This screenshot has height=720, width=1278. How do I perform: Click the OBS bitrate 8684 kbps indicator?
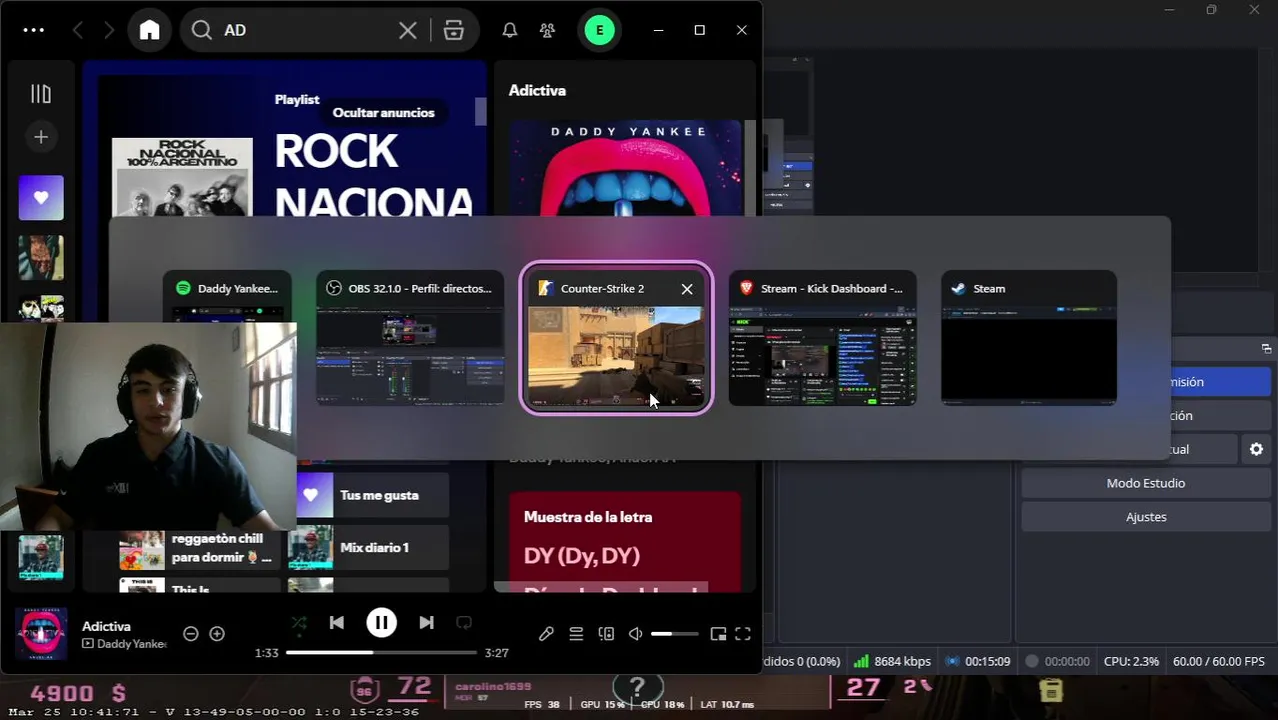892,662
